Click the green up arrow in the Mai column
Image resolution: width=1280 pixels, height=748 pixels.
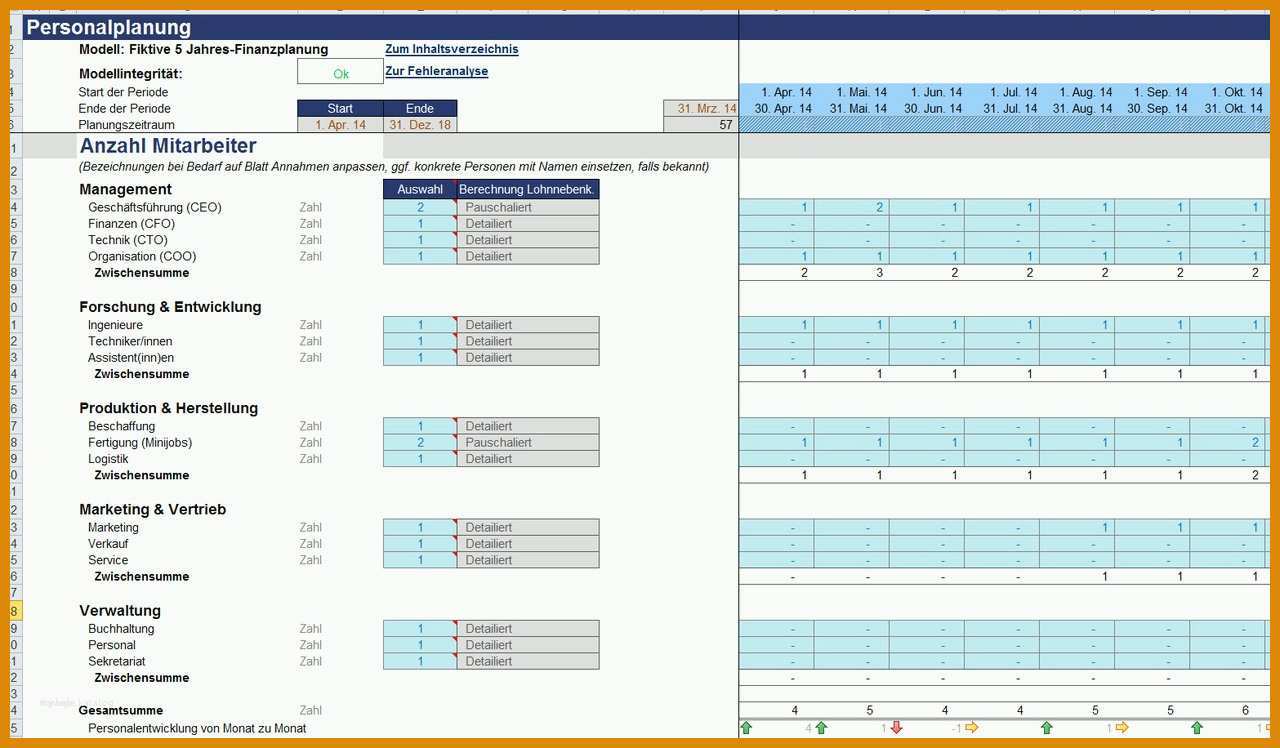coord(821,728)
